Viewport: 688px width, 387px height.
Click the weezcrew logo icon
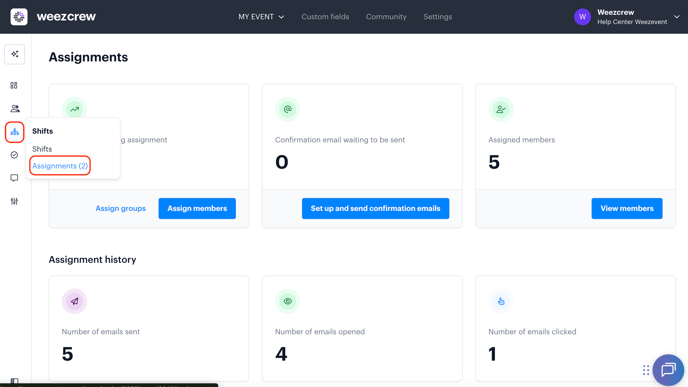19,17
